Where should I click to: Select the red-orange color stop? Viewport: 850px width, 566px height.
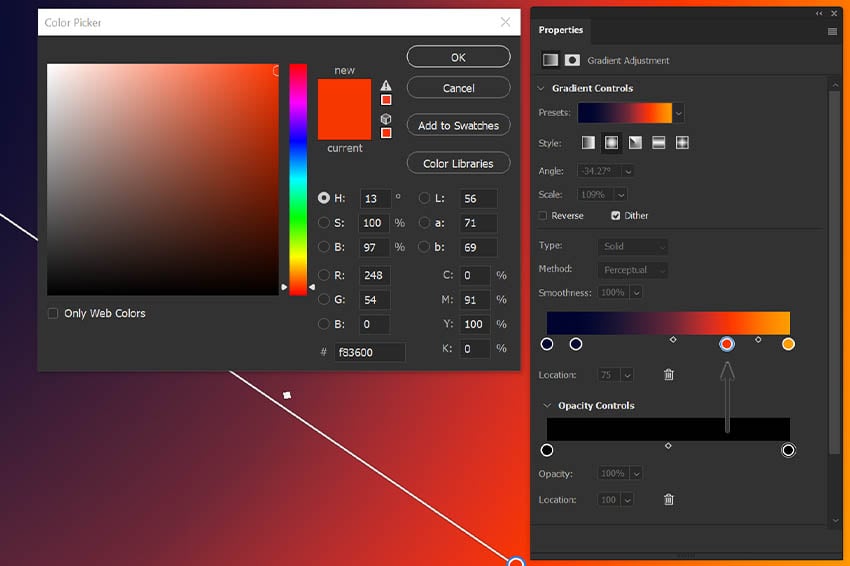pyautogui.click(x=727, y=344)
